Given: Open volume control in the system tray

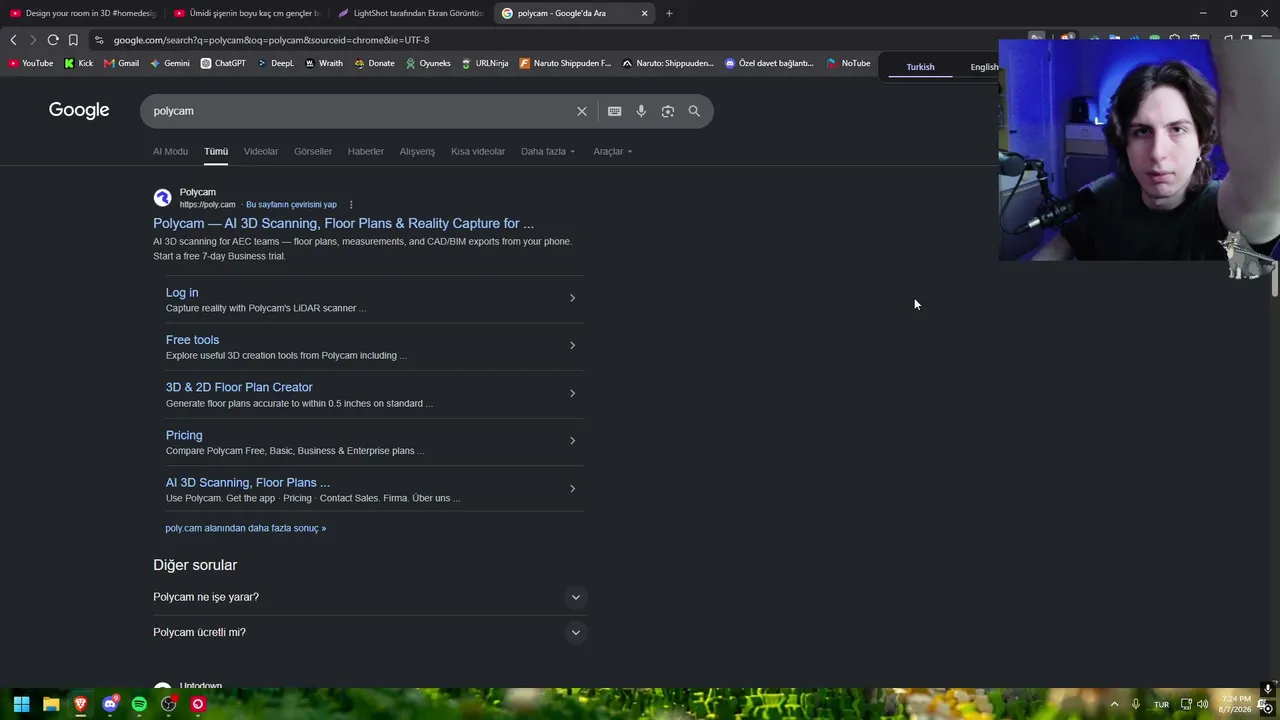Looking at the screenshot, I should coord(1203,704).
